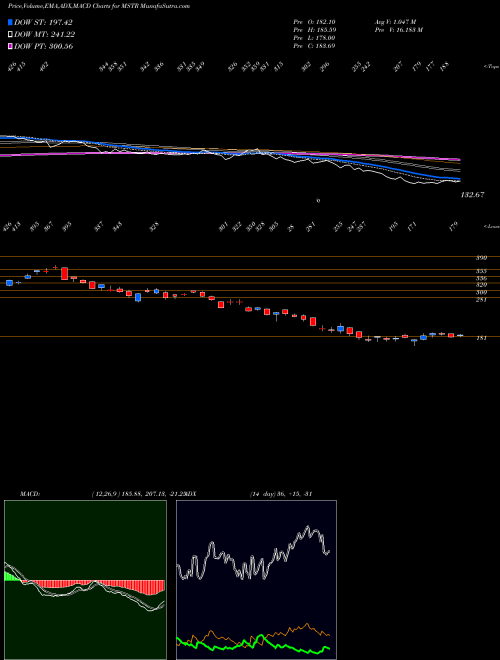Viewport: 500px width, 660px height.
Task: Click the '<Lows' label at the right edge
Action: (492, 226)
